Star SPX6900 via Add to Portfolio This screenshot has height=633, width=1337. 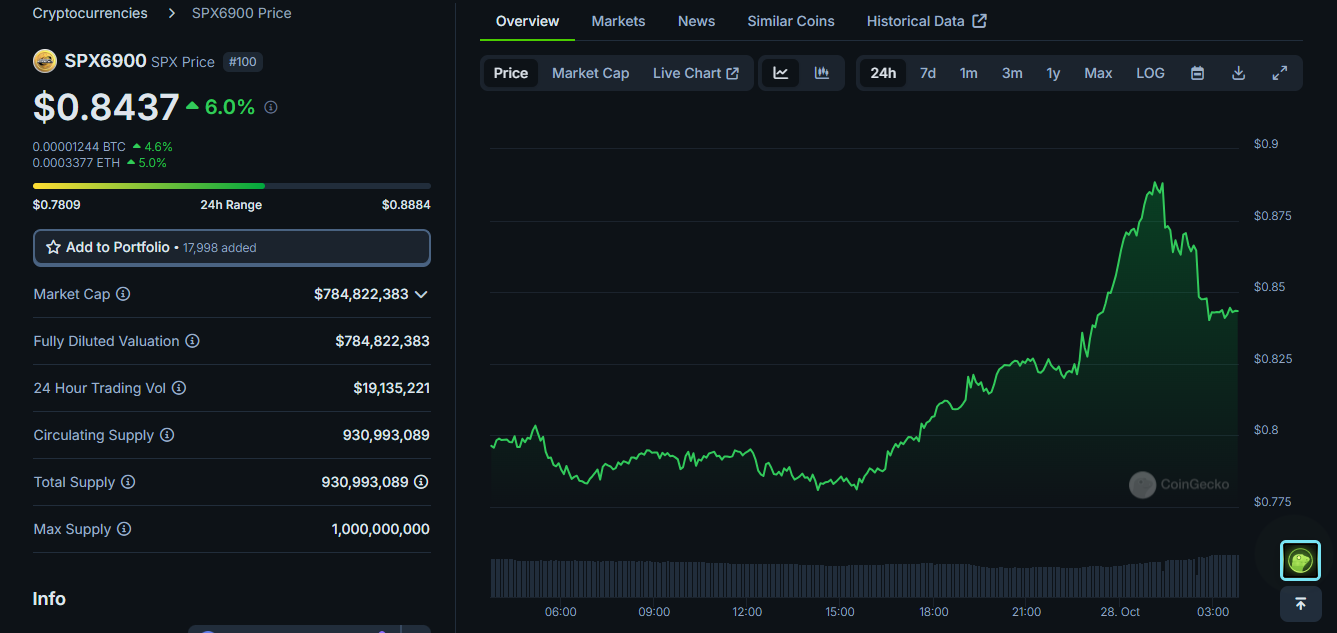pos(53,247)
